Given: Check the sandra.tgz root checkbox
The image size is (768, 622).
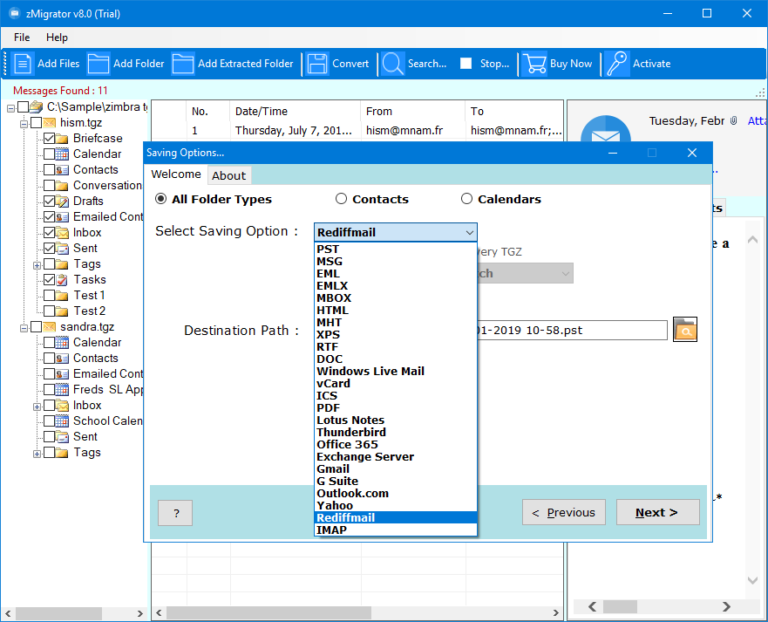Looking at the screenshot, I should tap(36, 327).
